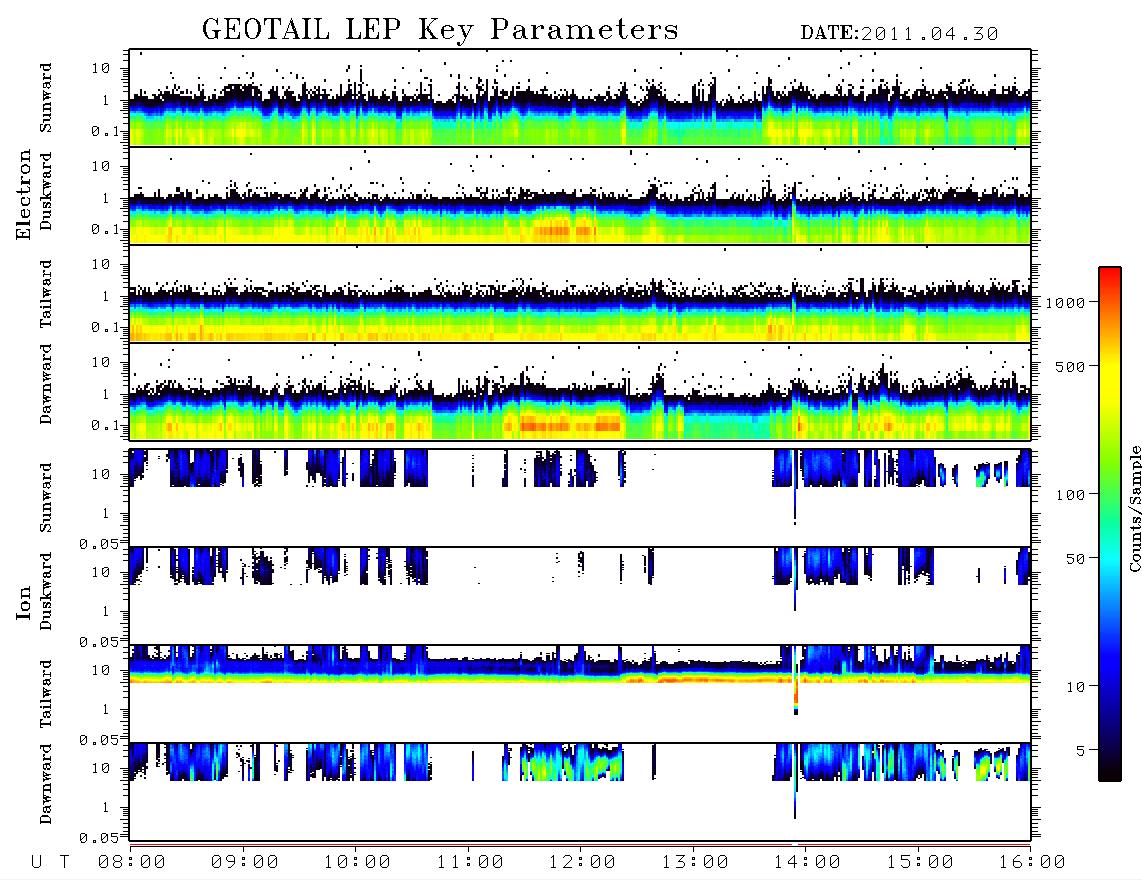The height and width of the screenshot is (880, 1142).
Task: Click the 13:00 time tick label
Action: (695, 862)
